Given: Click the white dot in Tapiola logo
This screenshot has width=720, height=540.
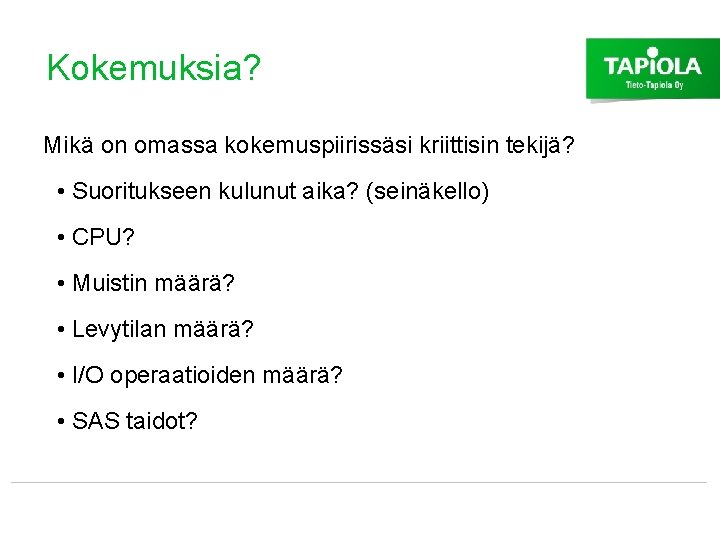Looking at the screenshot, I should click(653, 52).
